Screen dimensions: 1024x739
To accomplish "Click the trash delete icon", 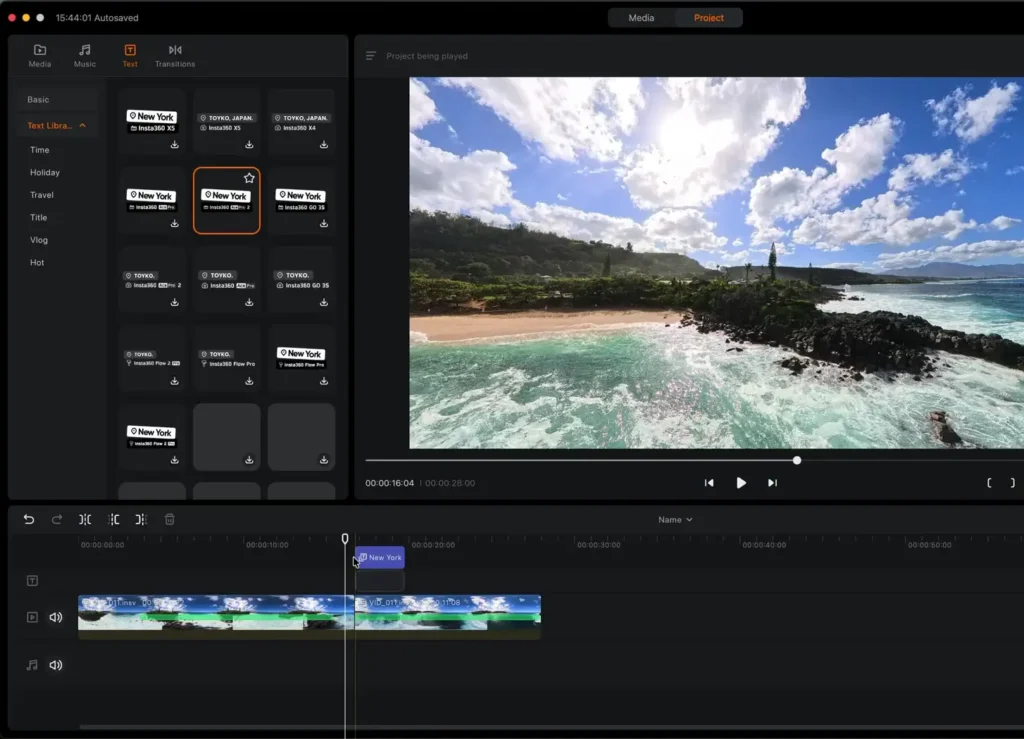I will coord(170,519).
